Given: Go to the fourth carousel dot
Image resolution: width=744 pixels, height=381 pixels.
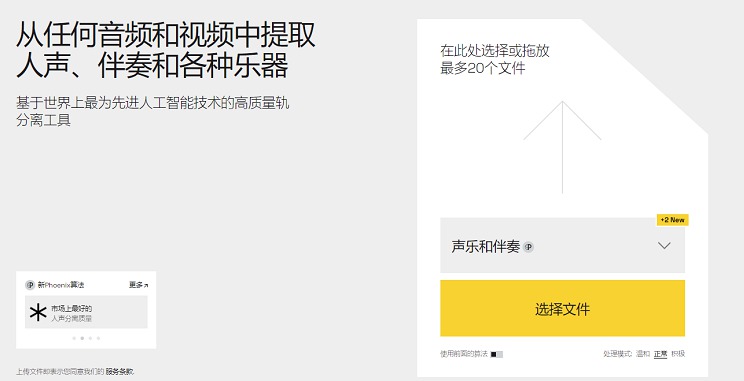Looking at the screenshot, I should pyautogui.click(x=98, y=338).
